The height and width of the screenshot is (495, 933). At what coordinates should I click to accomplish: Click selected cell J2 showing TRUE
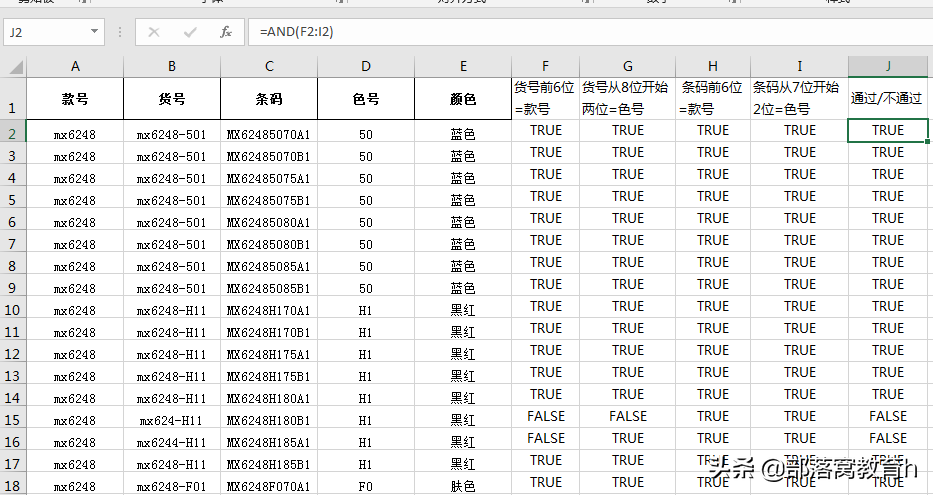(x=888, y=131)
